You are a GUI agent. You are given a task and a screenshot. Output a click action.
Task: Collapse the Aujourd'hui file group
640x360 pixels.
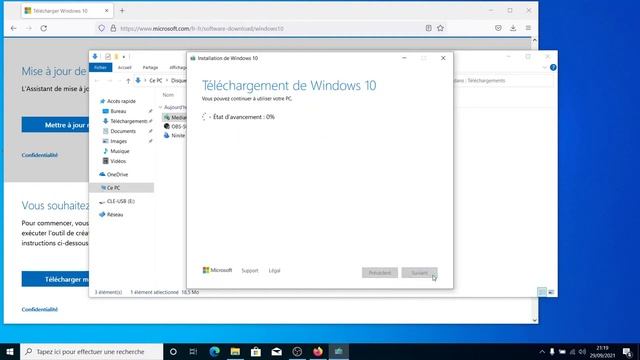pyautogui.click(x=160, y=107)
